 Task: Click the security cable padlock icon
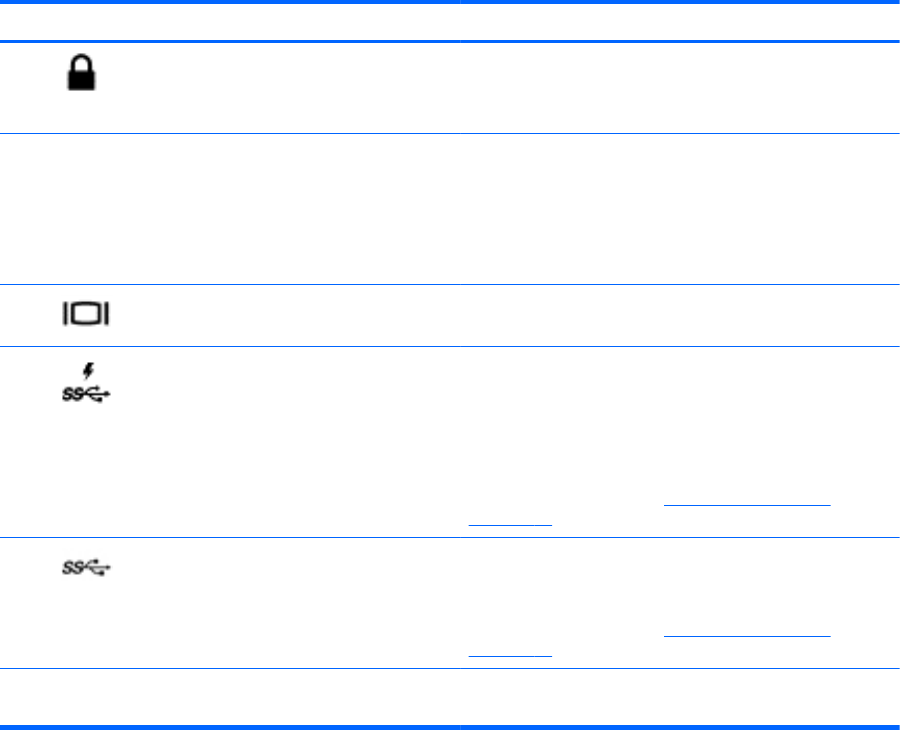[82, 74]
